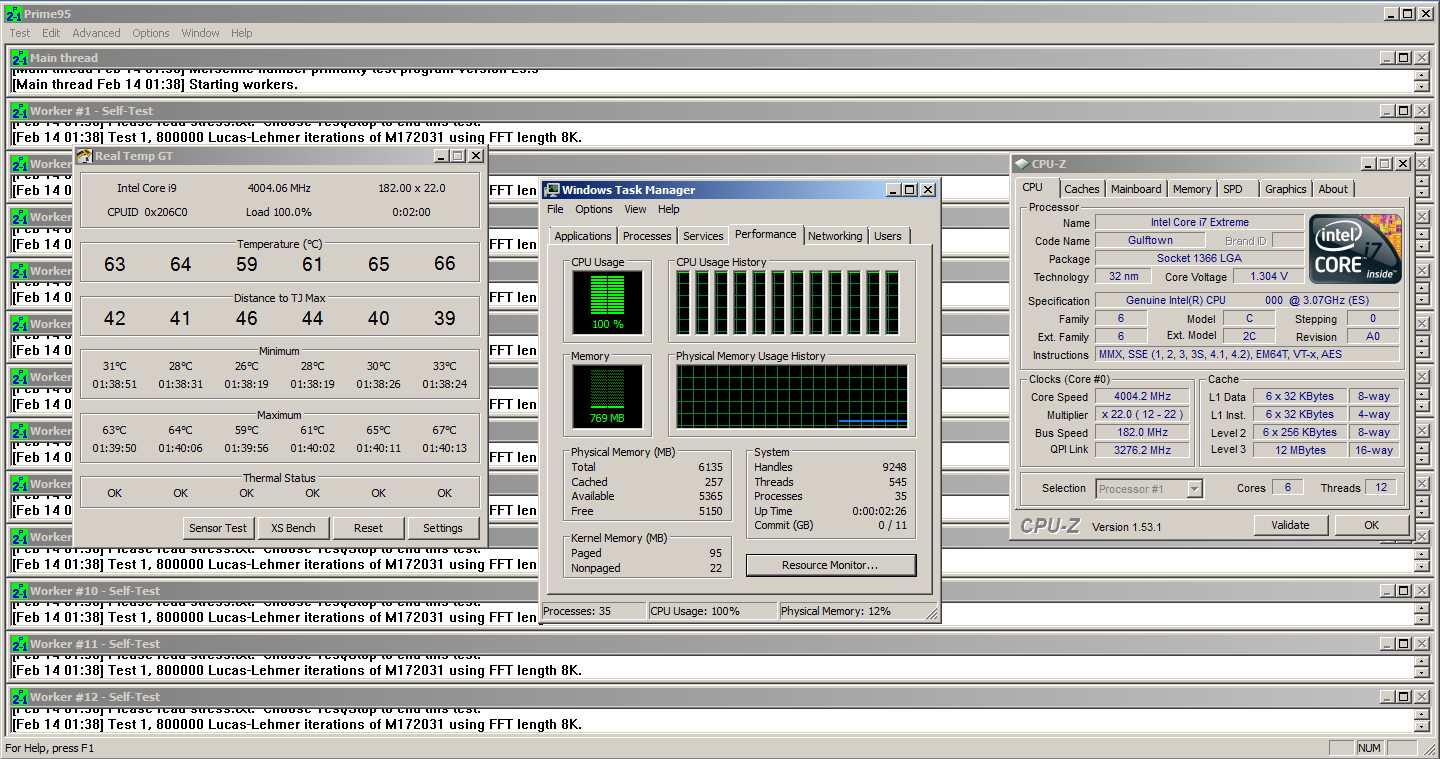The height and width of the screenshot is (759, 1440).
Task: Click the Prime95 icon in the title bar
Action: pos(13,13)
